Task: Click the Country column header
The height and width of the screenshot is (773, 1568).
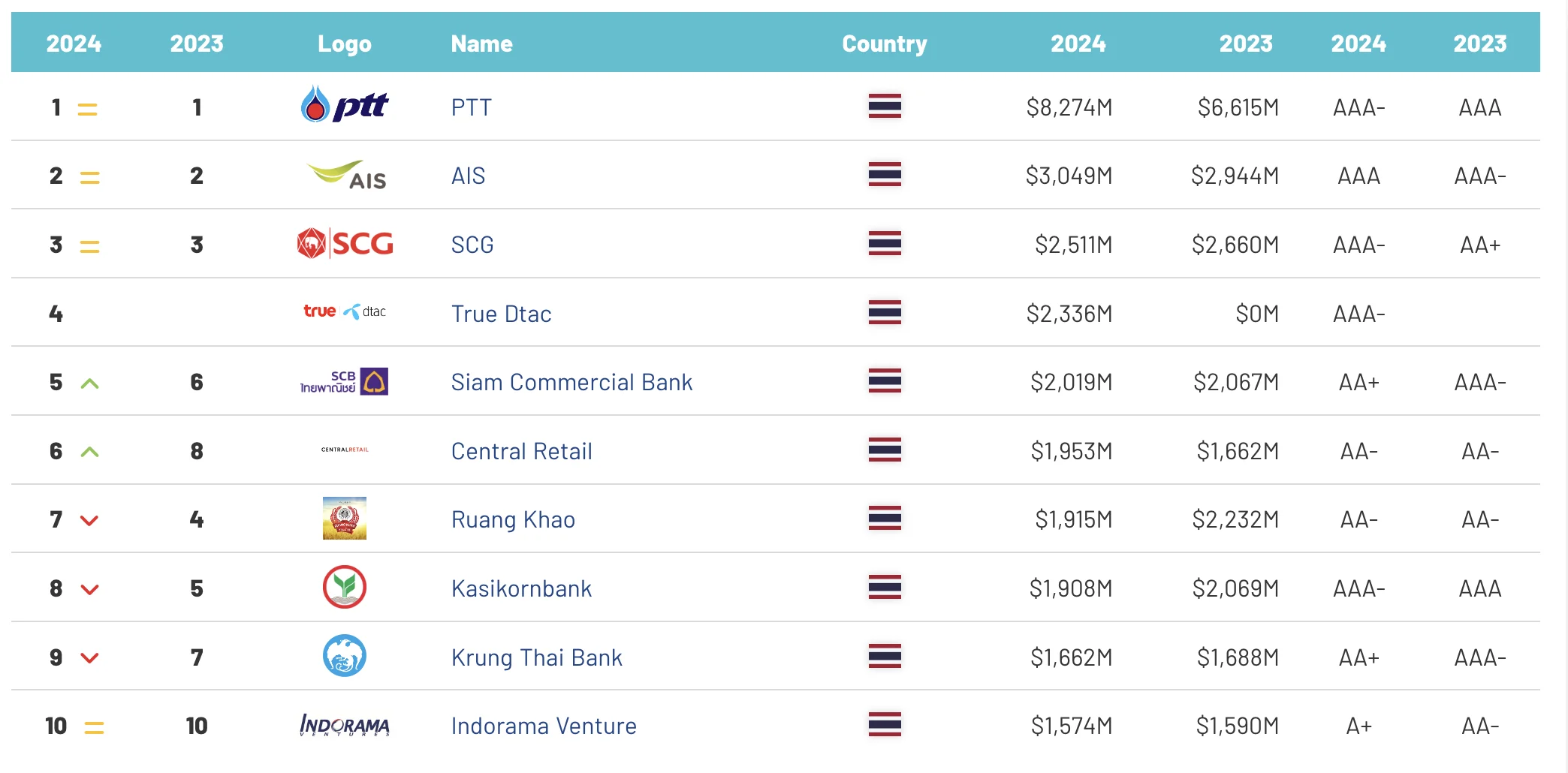Action: tap(885, 44)
